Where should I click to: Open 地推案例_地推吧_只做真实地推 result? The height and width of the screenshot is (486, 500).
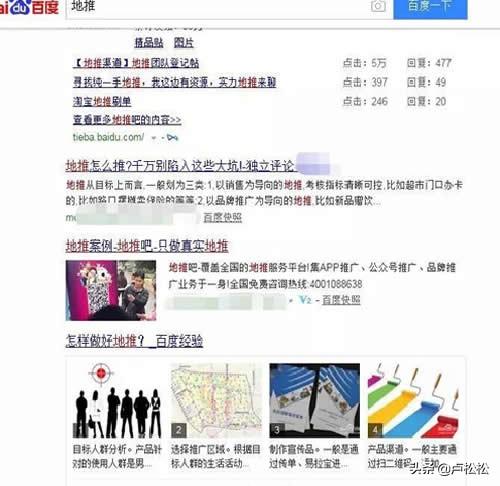pos(147,246)
